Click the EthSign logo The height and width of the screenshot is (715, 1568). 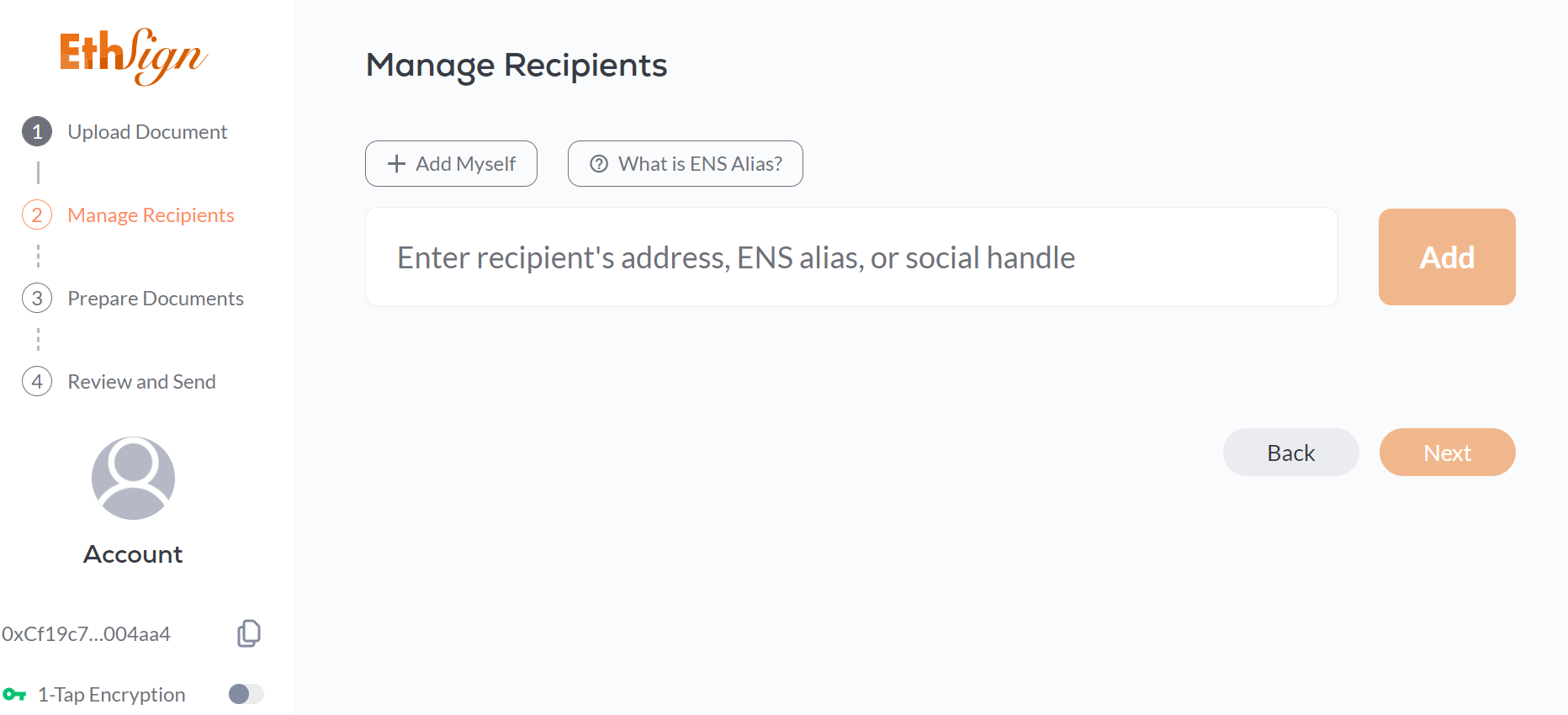point(134,56)
